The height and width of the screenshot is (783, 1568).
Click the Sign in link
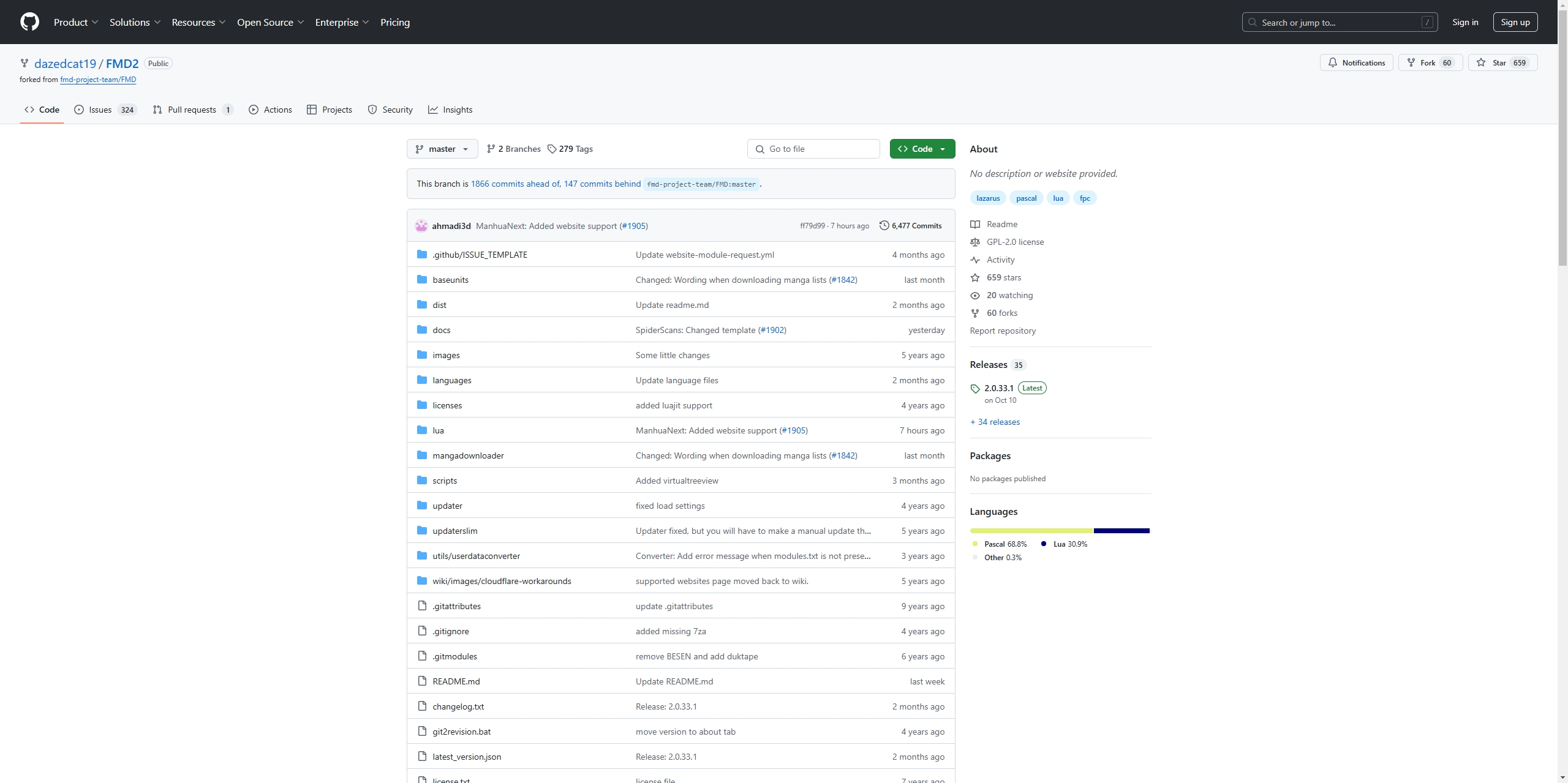1465,22
